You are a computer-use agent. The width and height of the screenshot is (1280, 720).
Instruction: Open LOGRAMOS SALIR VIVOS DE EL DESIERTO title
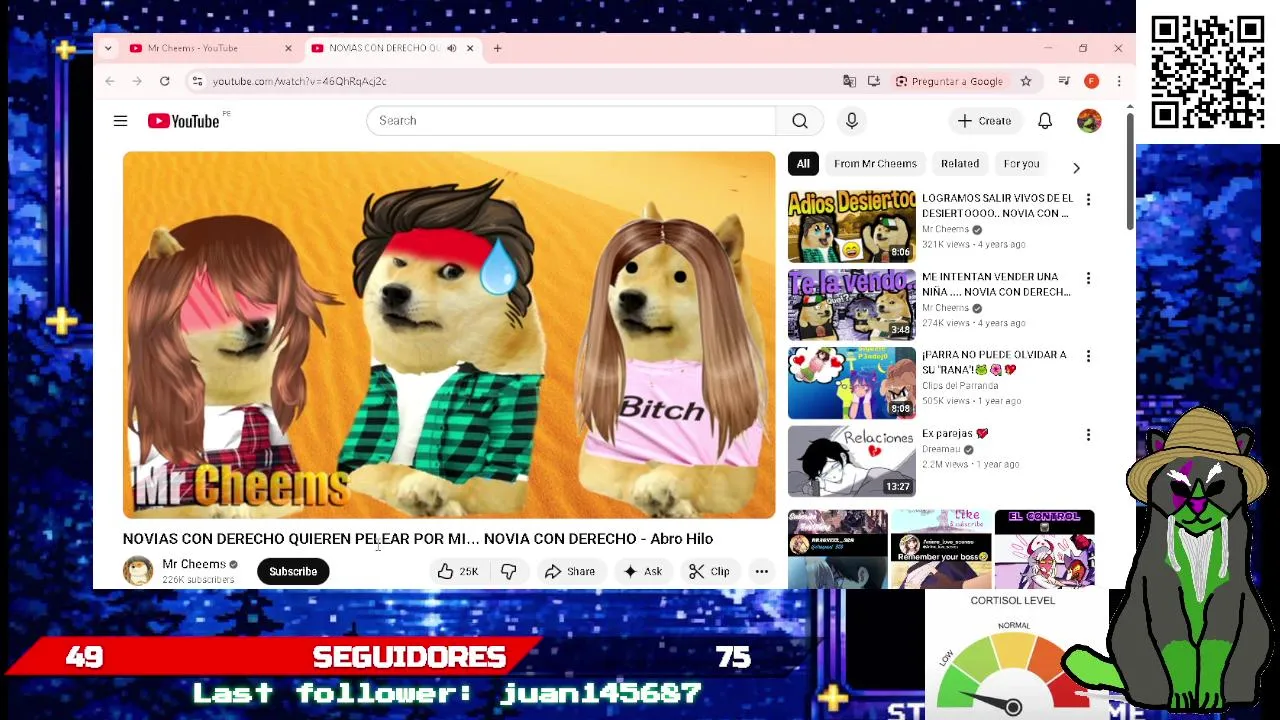[x=997, y=206]
